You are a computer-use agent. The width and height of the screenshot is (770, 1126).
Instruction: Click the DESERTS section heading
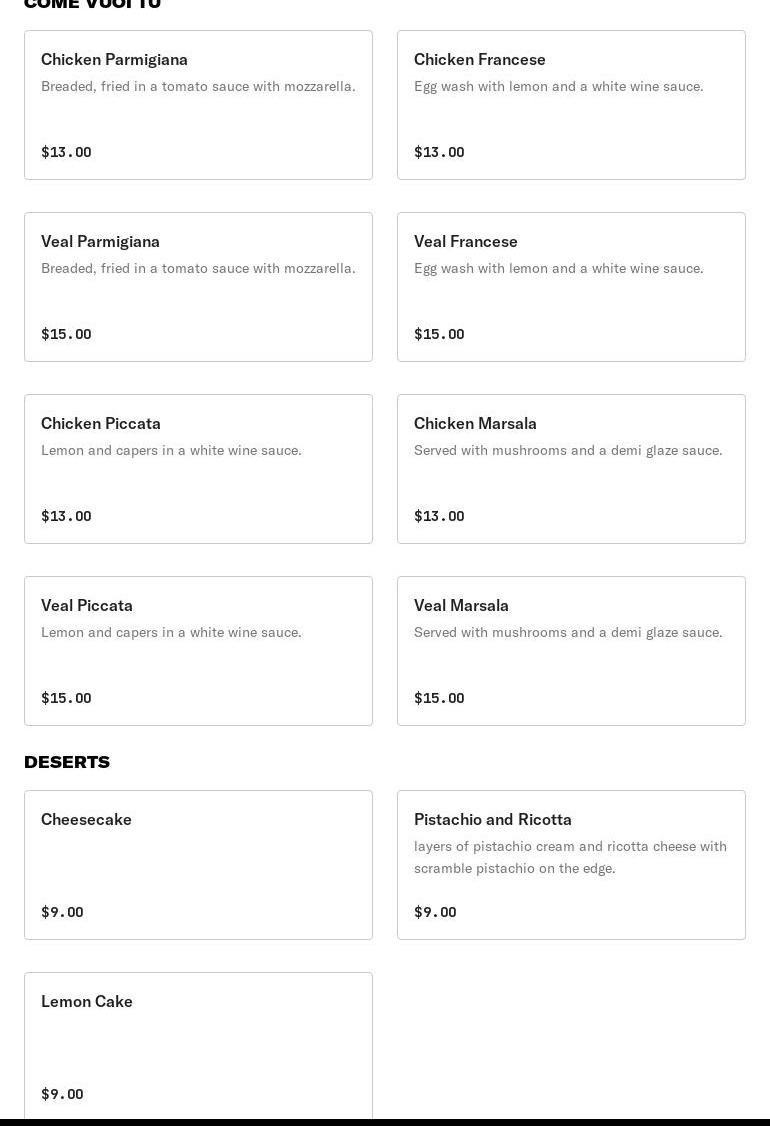click(x=67, y=762)
